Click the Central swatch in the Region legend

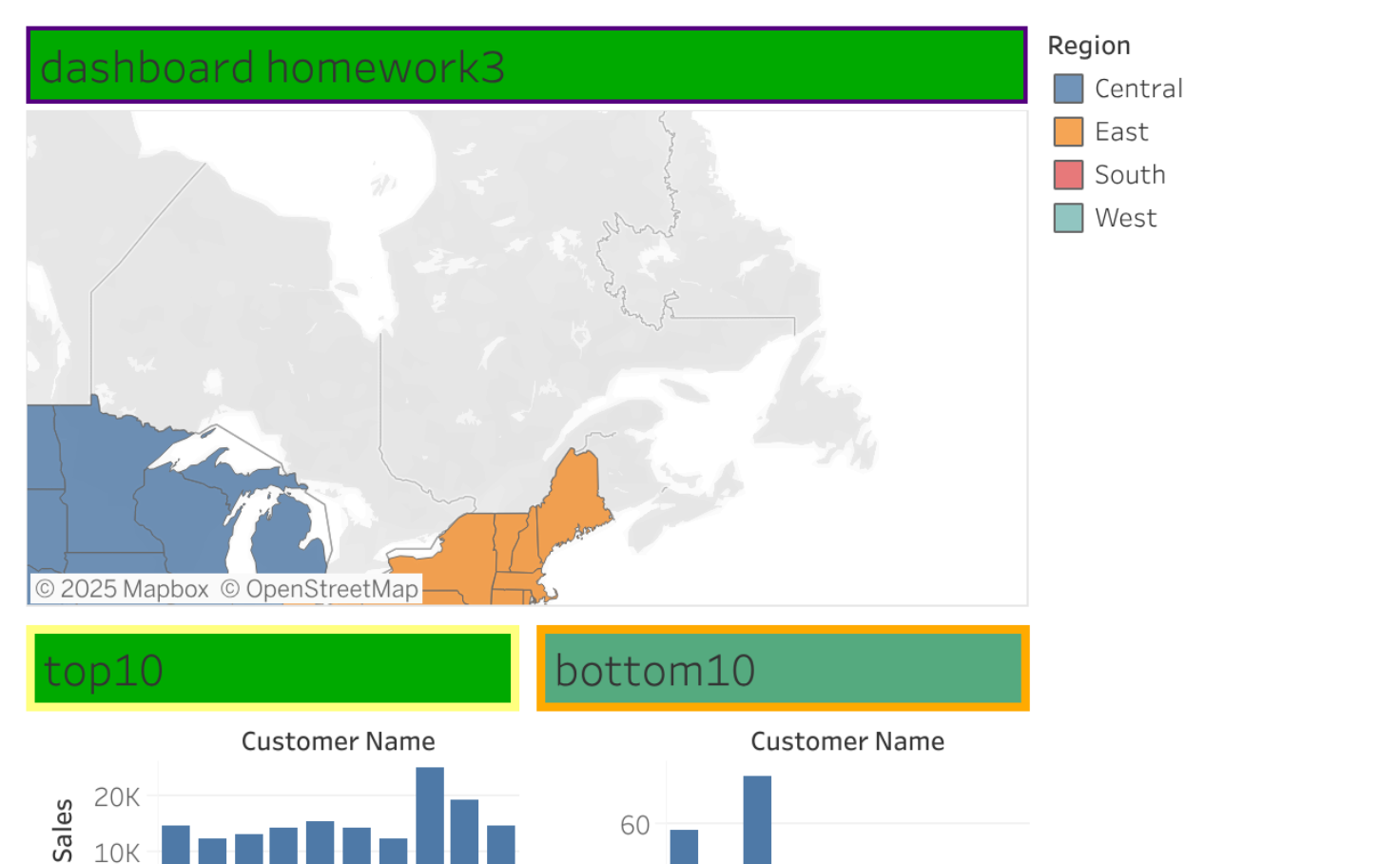[x=1067, y=88]
